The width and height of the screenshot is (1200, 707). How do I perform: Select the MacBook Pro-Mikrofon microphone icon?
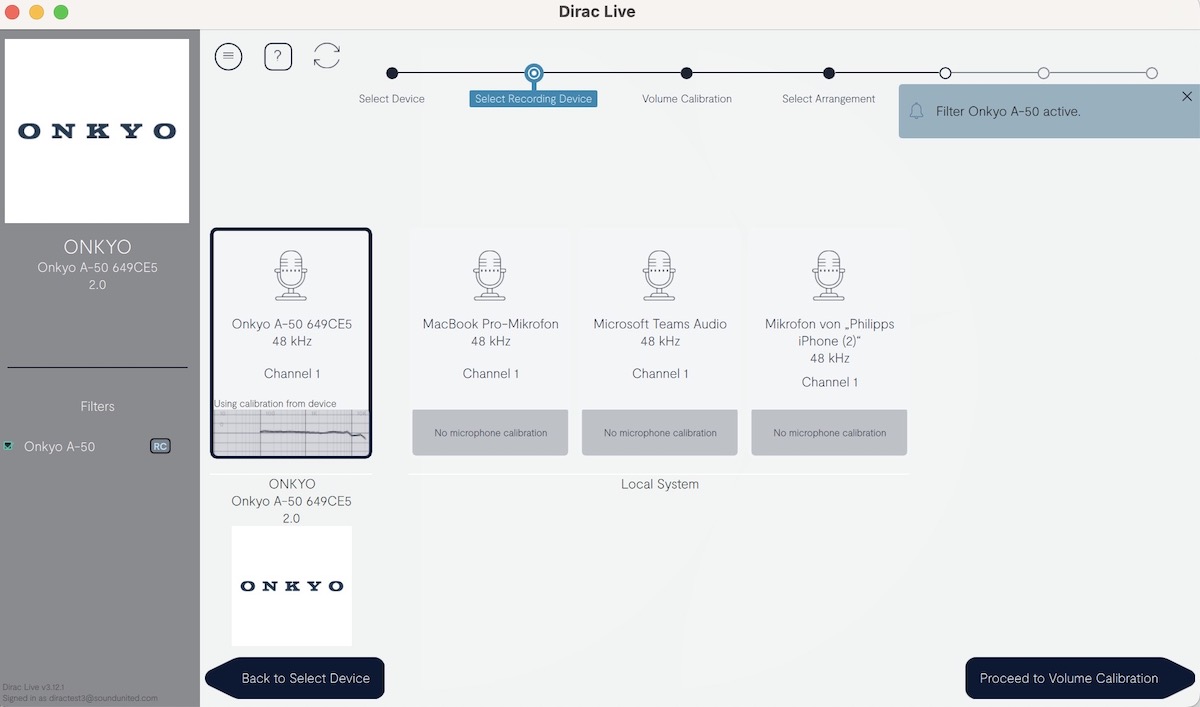(490, 275)
